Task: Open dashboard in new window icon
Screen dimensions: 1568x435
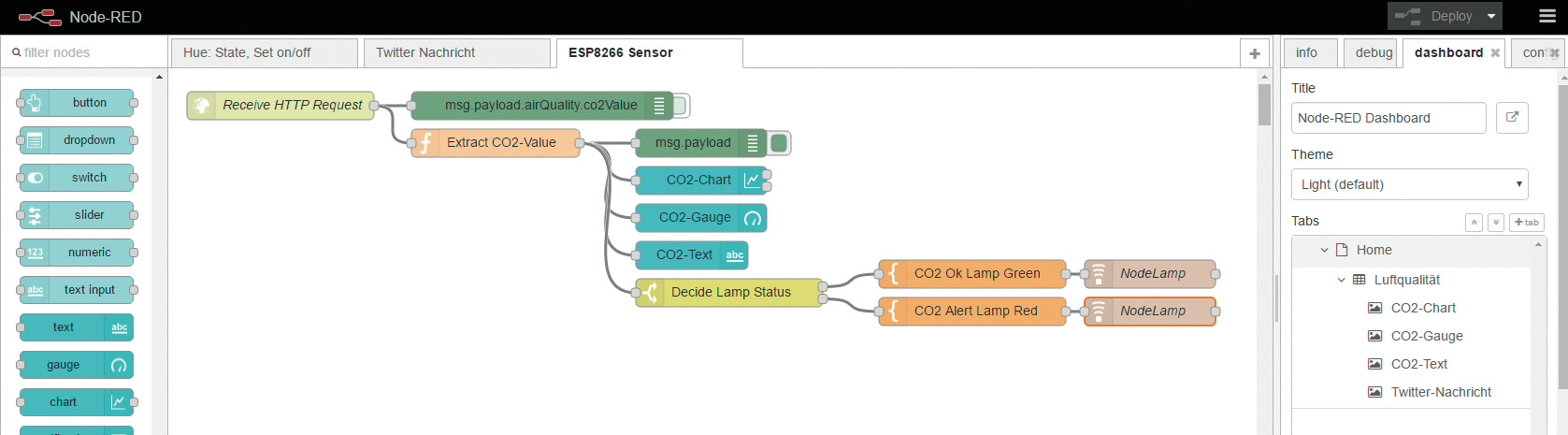Action: (x=1512, y=118)
